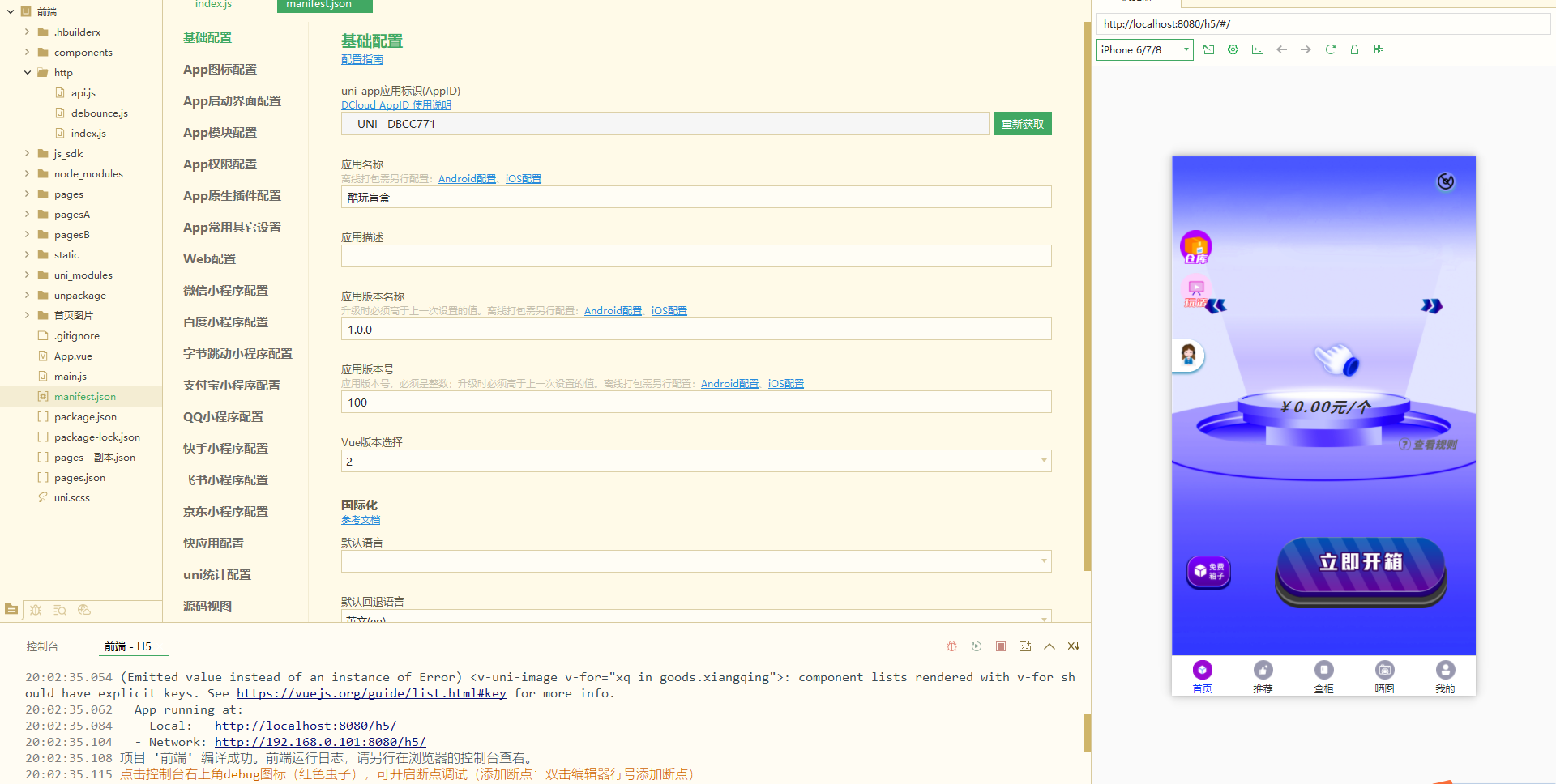Click the browser preview settings gear icon
Image resolution: width=1556 pixels, height=784 pixels.
1233,49
